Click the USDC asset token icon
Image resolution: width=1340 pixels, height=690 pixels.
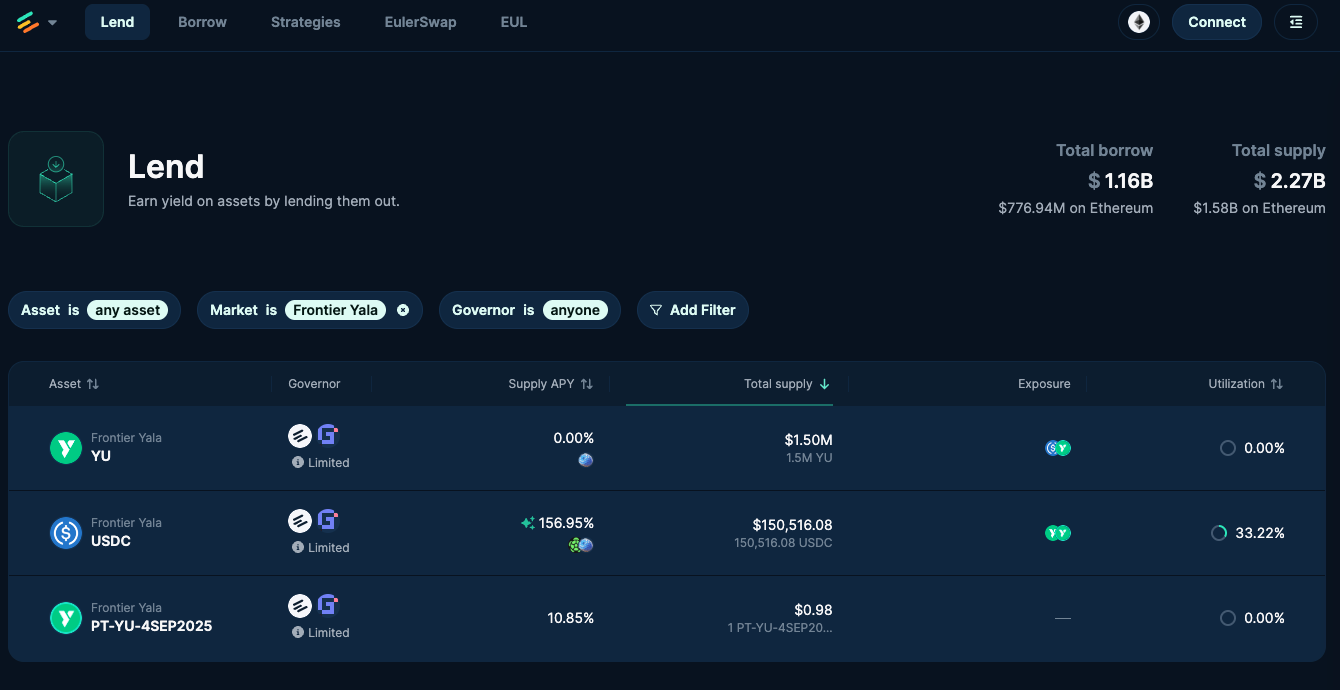point(66,533)
